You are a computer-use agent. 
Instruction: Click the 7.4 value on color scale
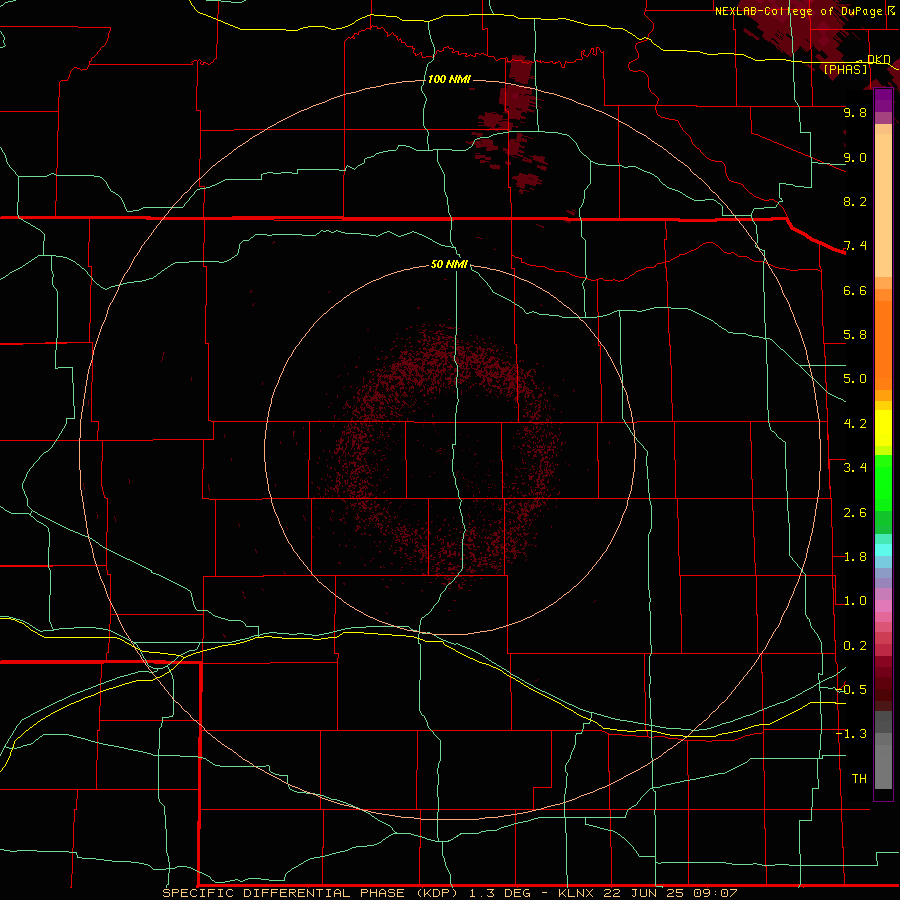[x=855, y=246]
